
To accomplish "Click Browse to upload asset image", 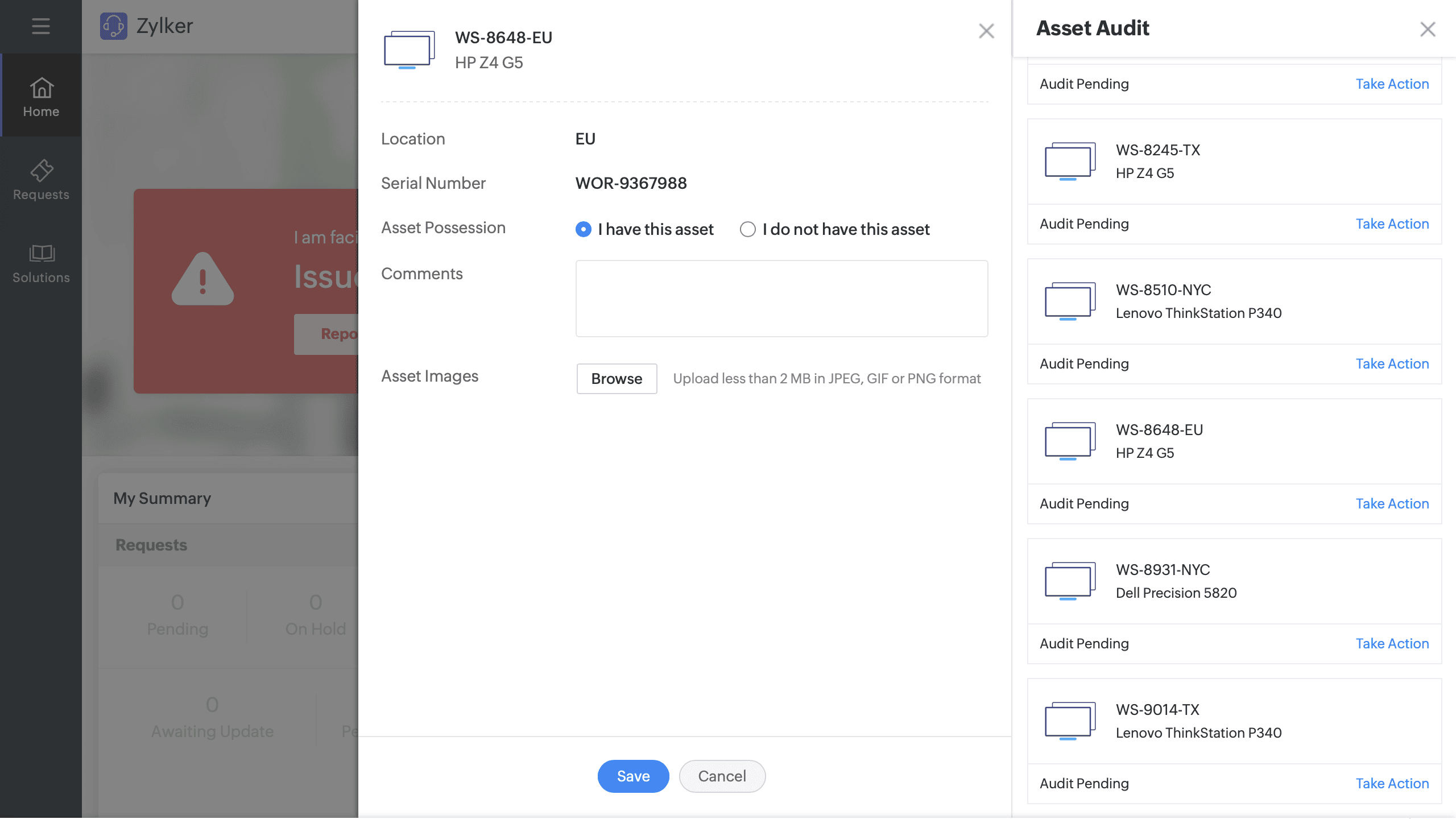I will pyautogui.click(x=617, y=379).
